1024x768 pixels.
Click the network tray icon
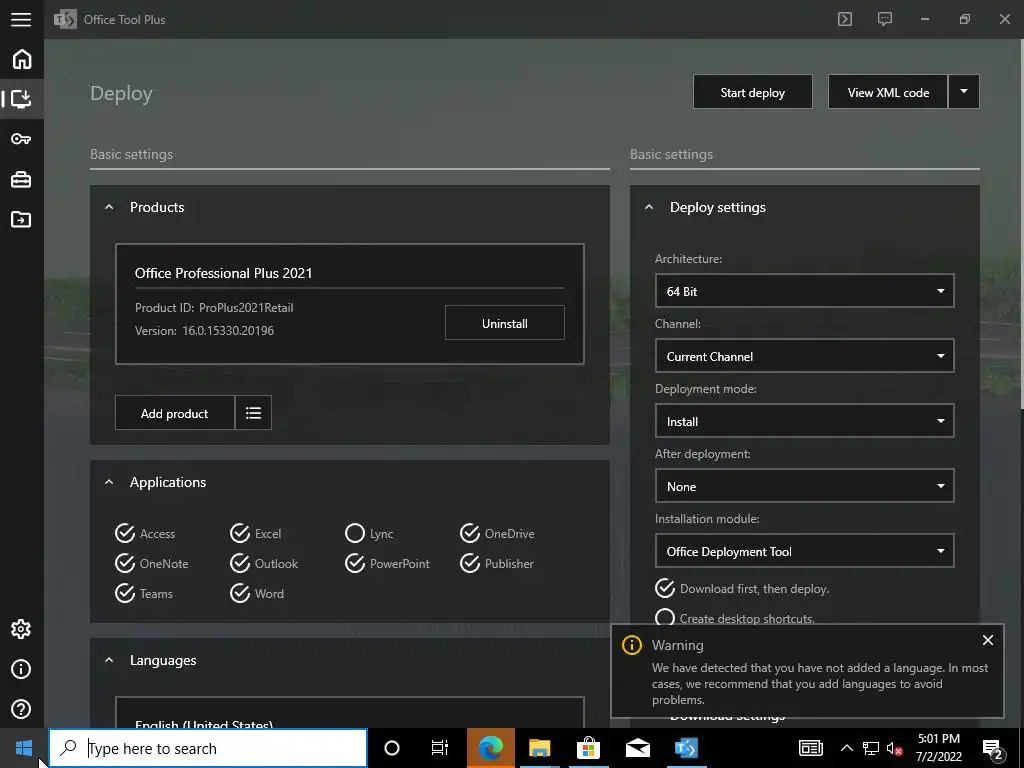click(871, 748)
